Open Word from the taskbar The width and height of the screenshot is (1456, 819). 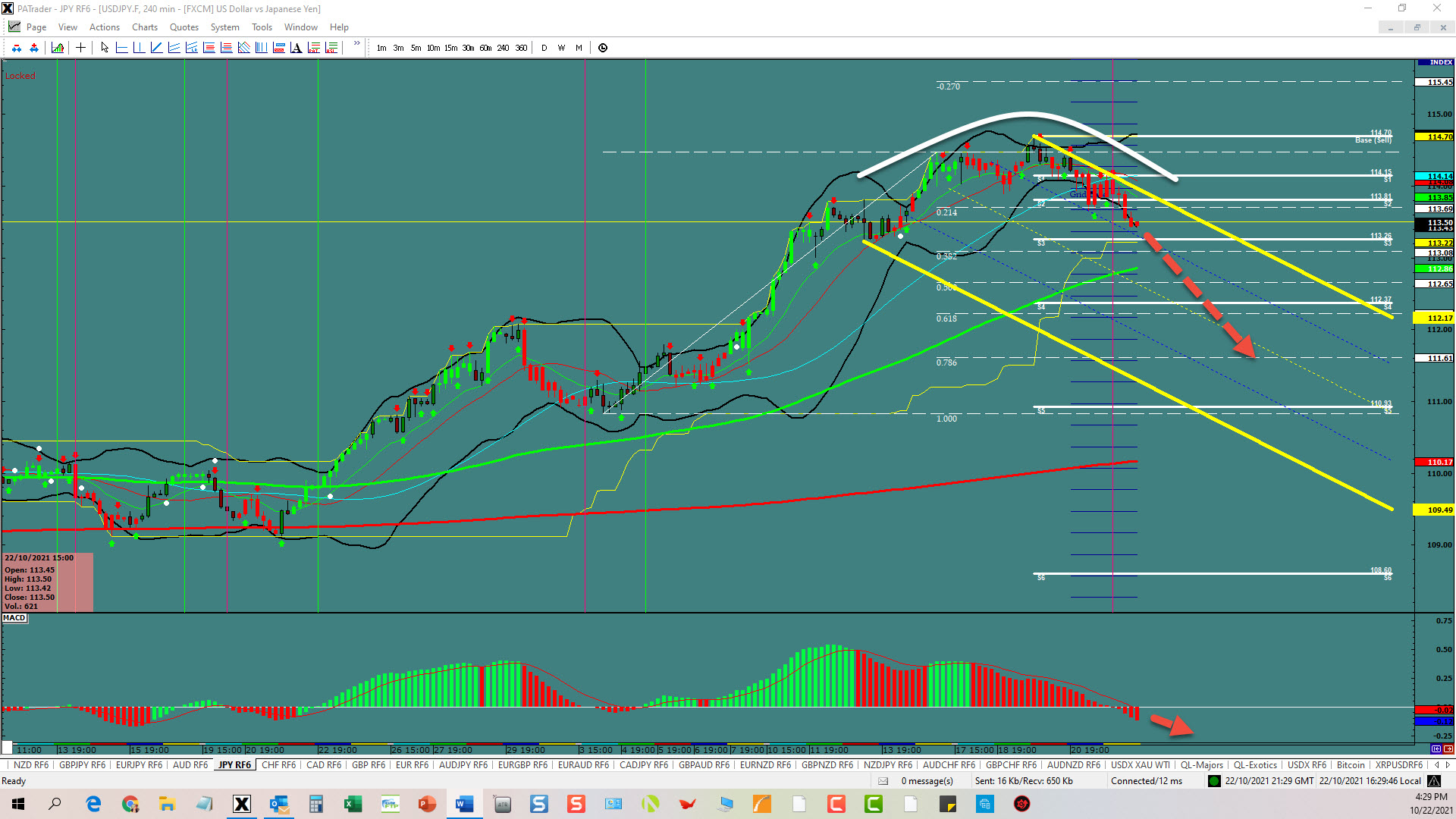coord(464,804)
